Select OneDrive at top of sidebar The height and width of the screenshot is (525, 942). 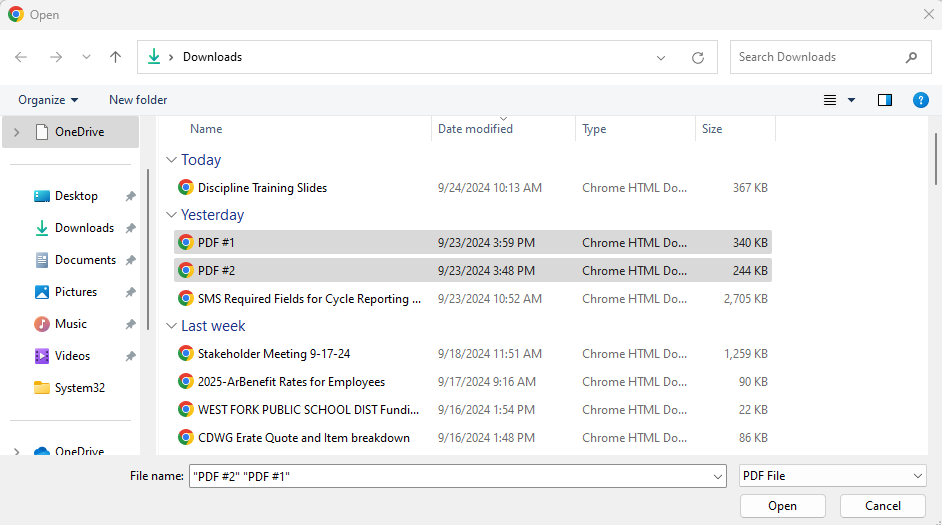(x=71, y=132)
